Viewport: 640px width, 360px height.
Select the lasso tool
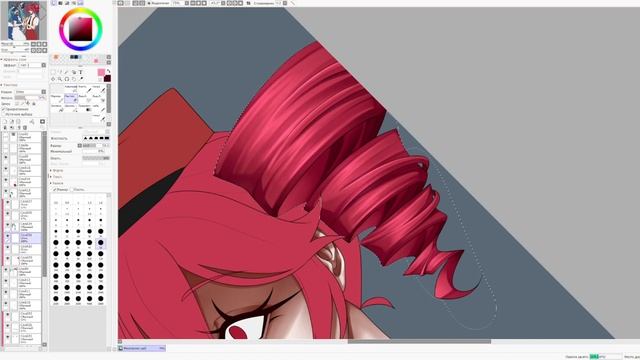coord(60,72)
